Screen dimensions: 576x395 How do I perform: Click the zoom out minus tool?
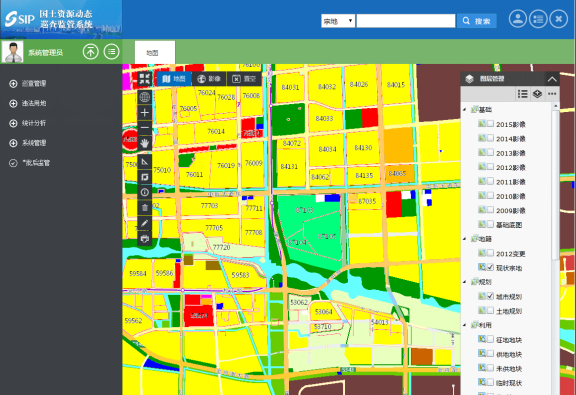coord(145,128)
